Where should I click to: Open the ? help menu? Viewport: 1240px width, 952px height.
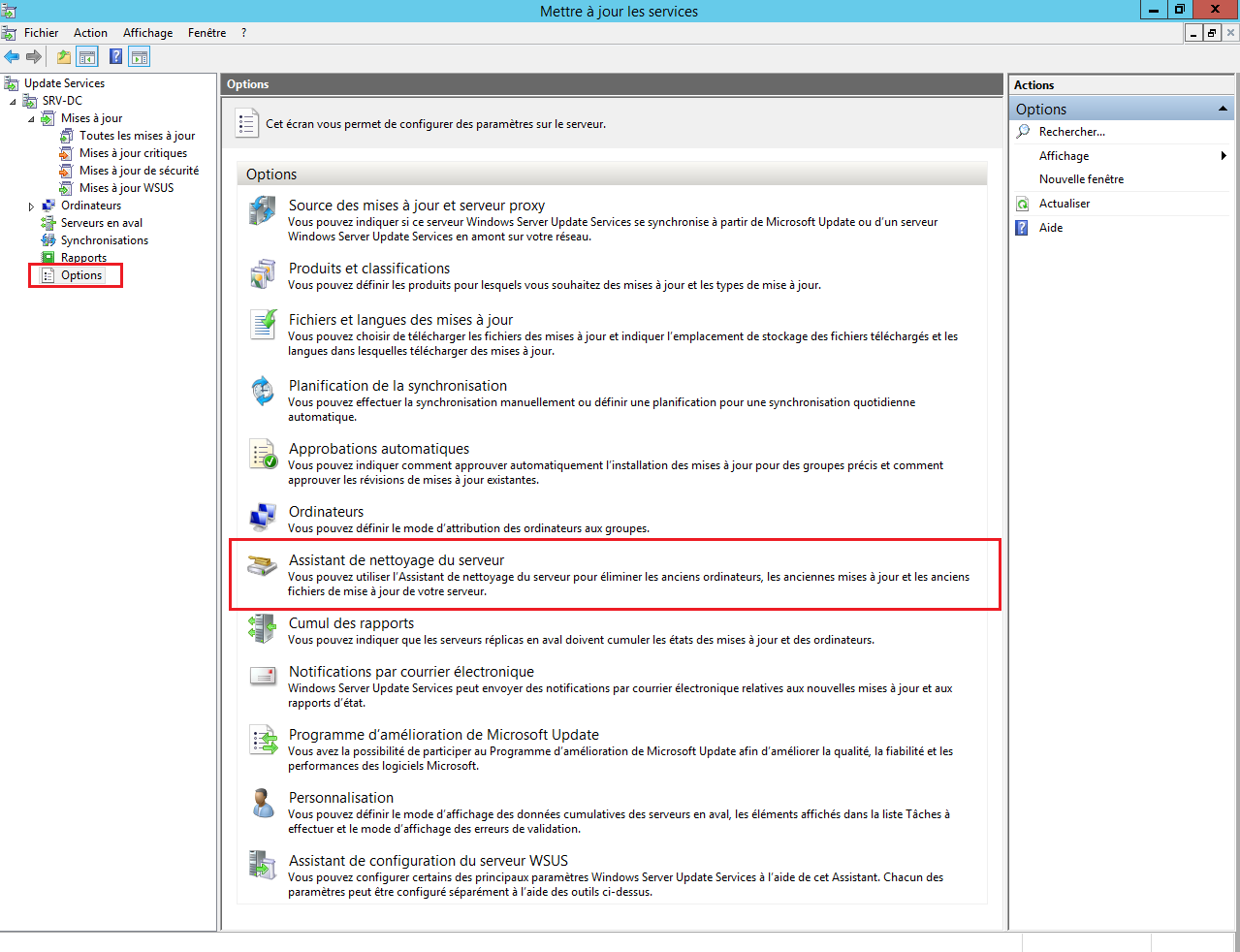coord(244,33)
